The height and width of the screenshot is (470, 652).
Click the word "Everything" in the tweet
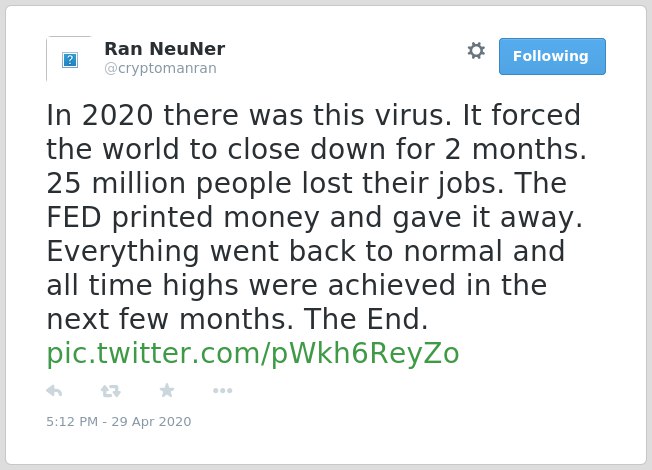click(123, 252)
